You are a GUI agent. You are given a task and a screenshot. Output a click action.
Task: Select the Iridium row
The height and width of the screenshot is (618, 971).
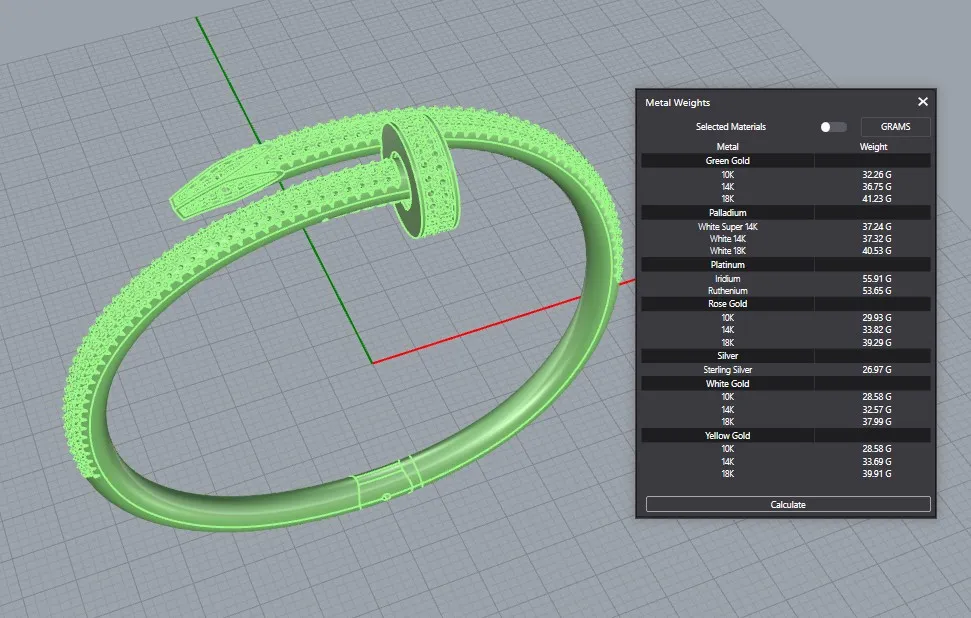tap(786, 279)
